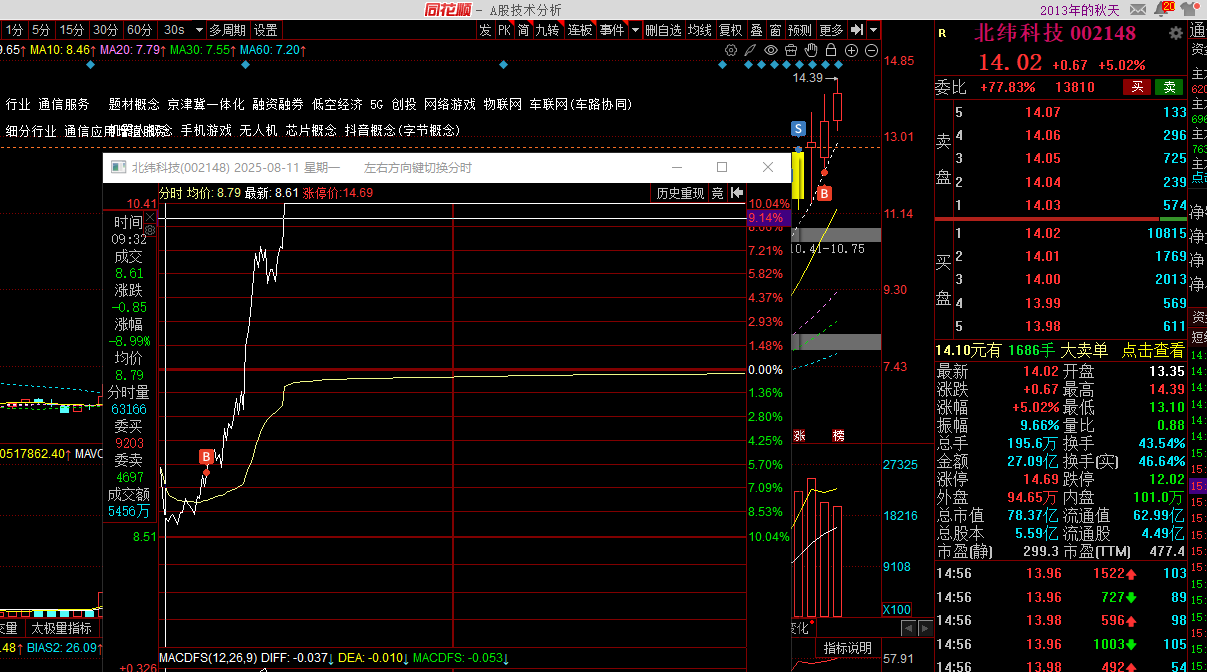
Task: Select the 低空经济 concept tag
Action: click(337, 104)
